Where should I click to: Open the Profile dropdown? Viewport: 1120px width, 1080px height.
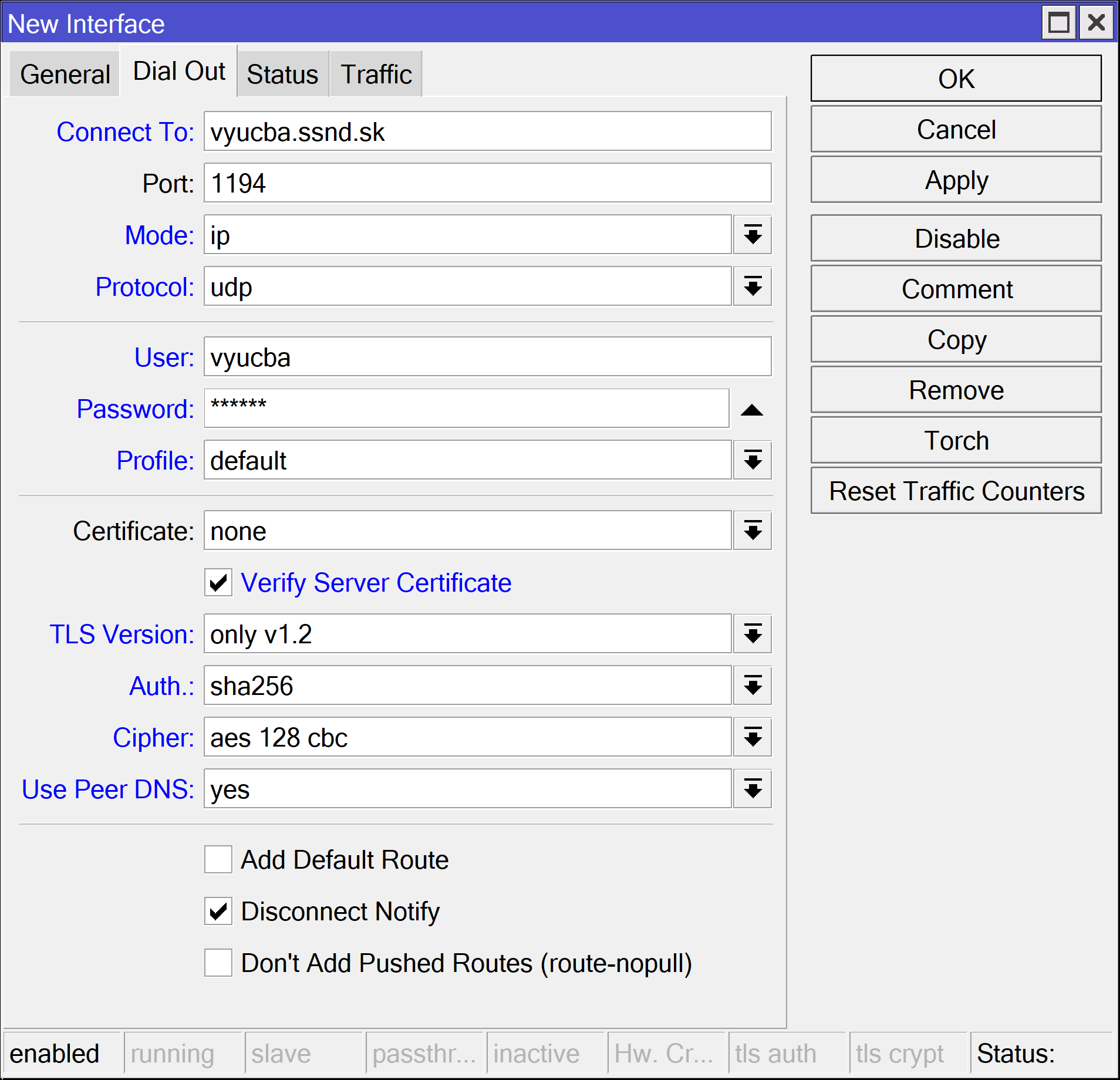tap(752, 460)
